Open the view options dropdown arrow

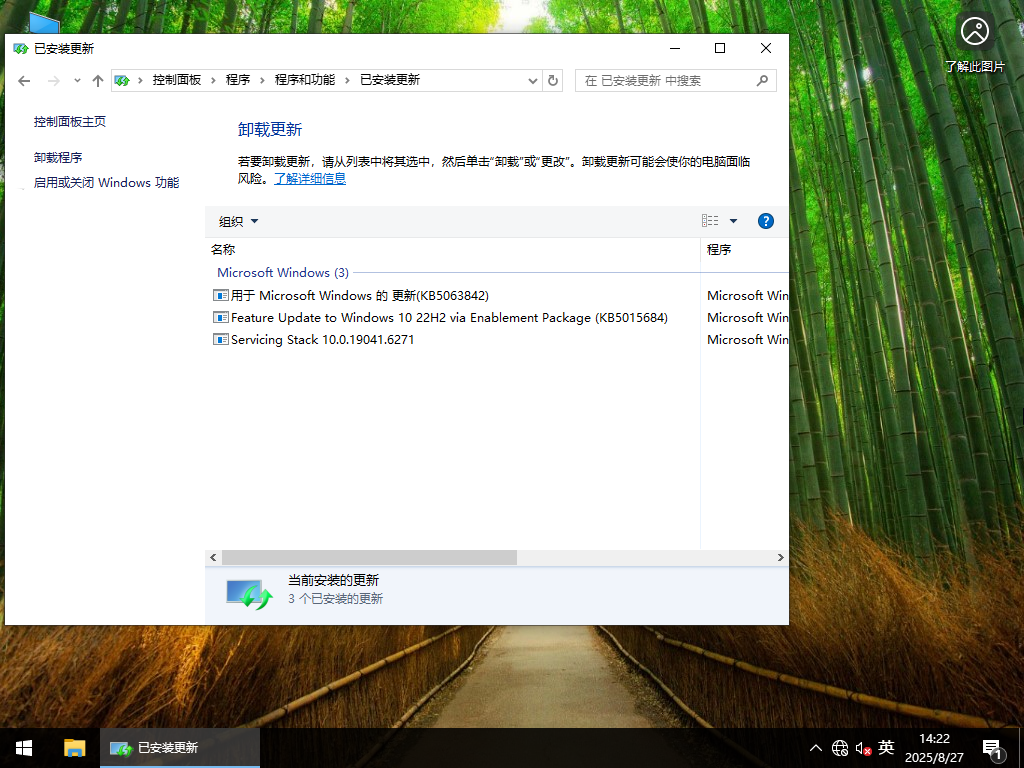(733, 221)
